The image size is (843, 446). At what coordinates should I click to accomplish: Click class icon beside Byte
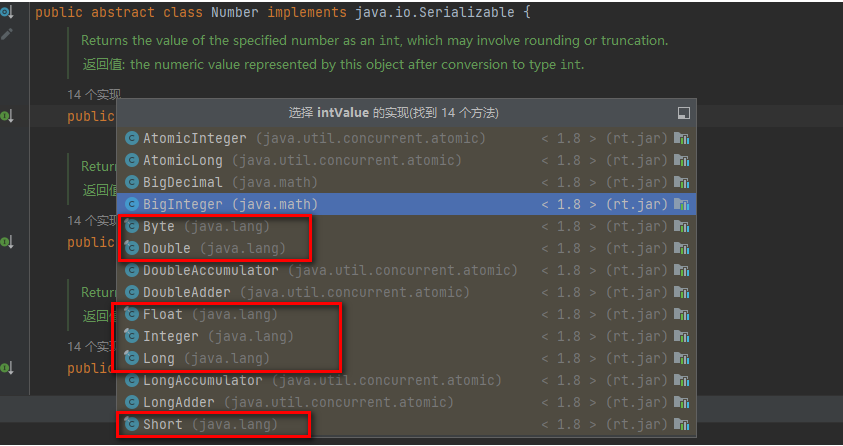click(x=132, y=226)
